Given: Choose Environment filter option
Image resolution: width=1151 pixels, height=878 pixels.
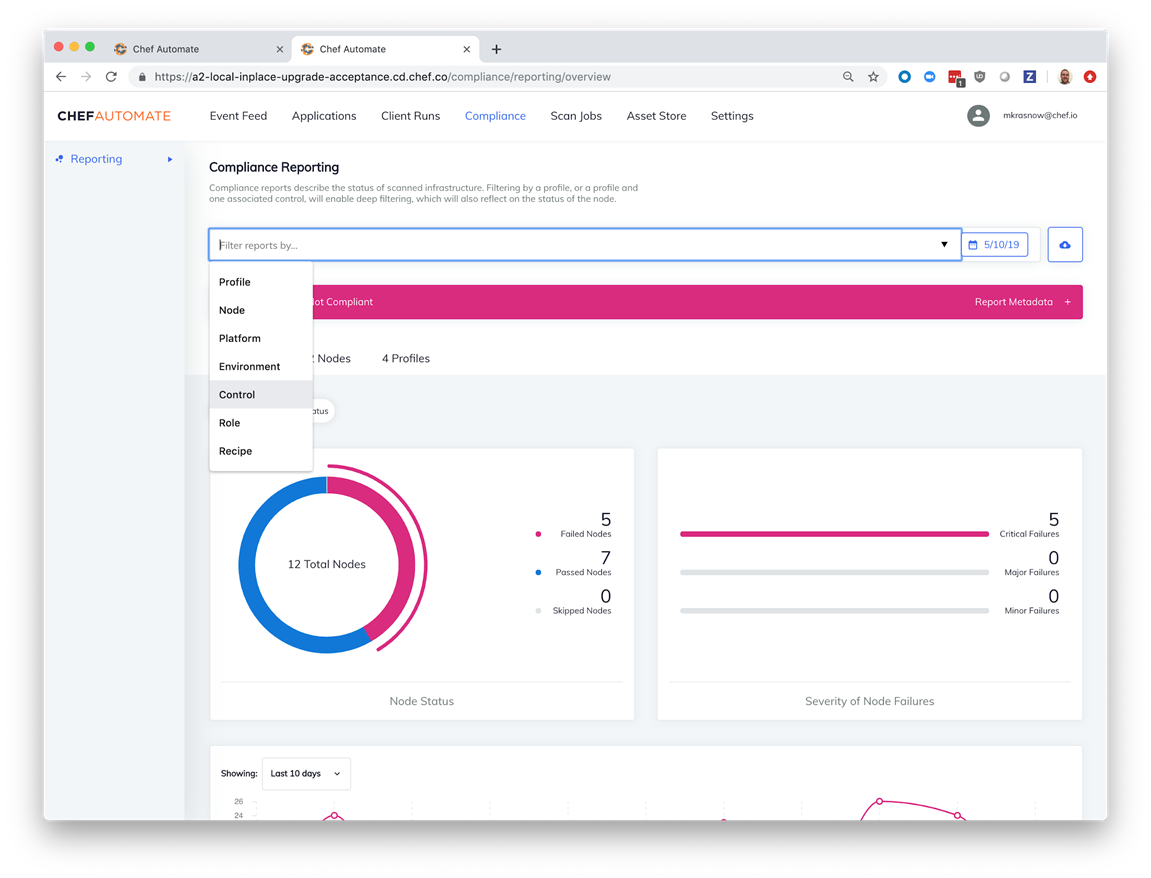Looking at the screenshot, I should pyautogui.click(x=249, y=367).
